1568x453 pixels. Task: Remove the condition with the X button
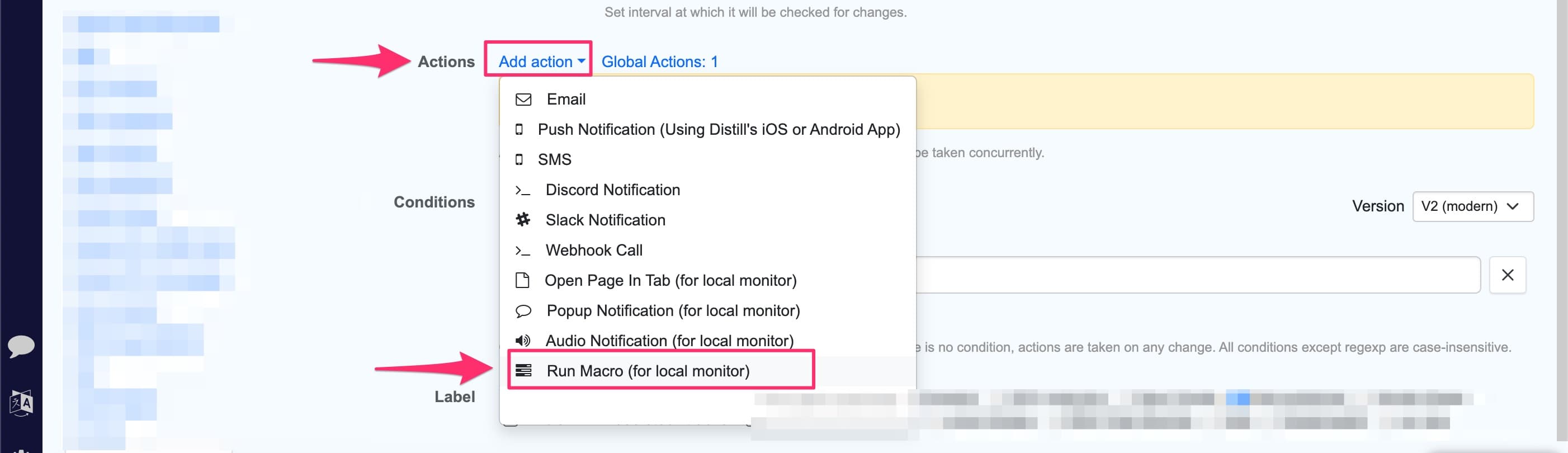pyautogui.click(x=1507, y=275)
